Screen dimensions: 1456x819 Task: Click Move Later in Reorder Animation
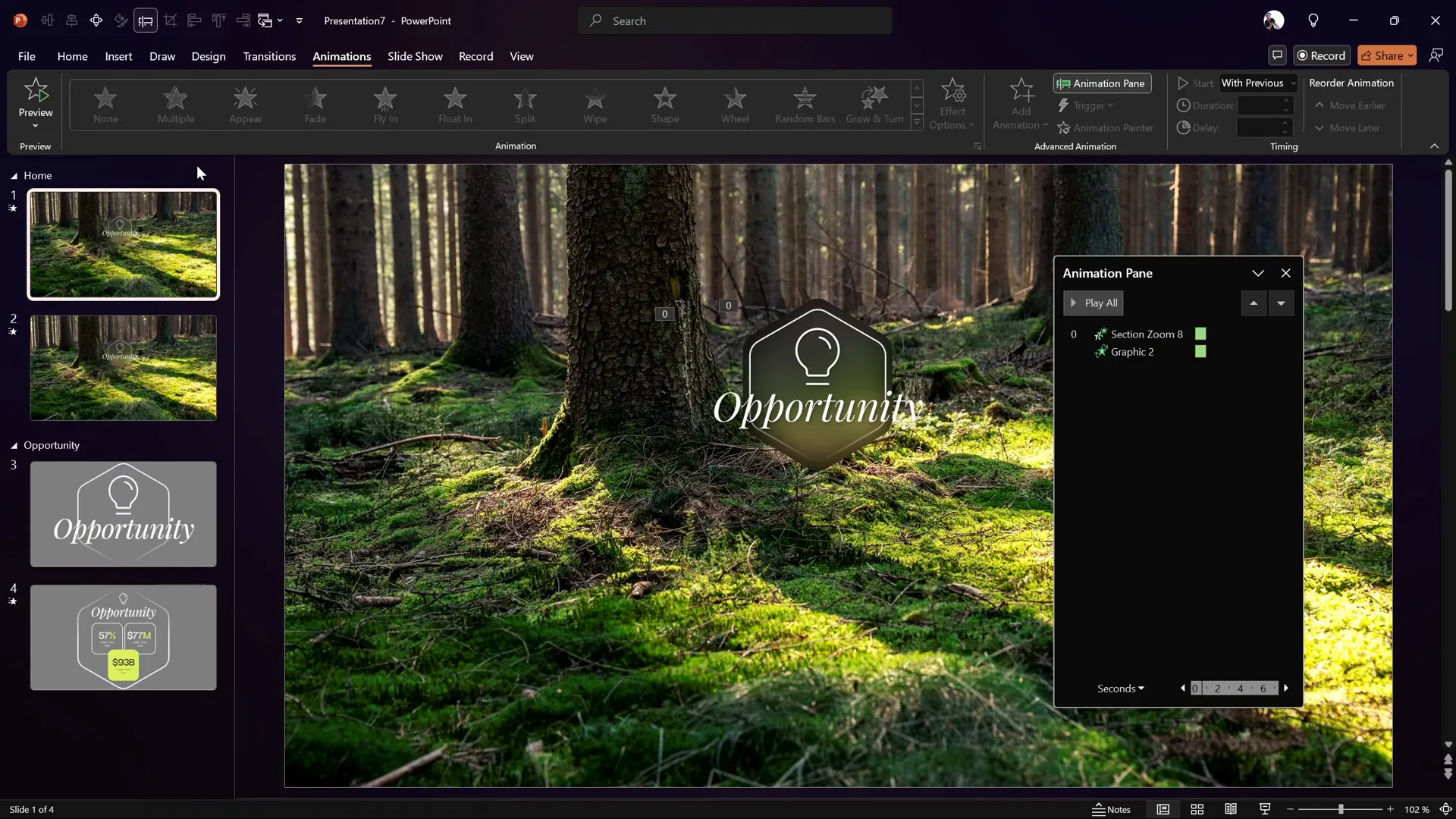[1347, 127]
